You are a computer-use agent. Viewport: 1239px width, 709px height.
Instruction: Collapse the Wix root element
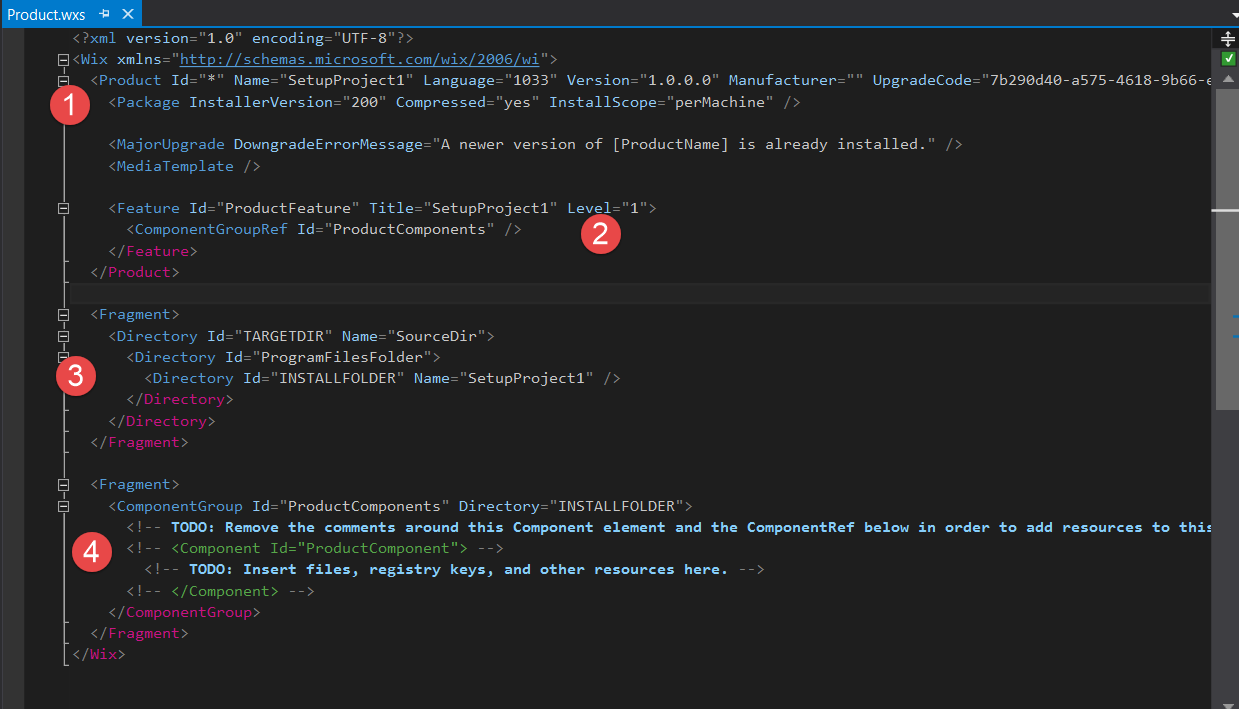(x=64, y=60)
